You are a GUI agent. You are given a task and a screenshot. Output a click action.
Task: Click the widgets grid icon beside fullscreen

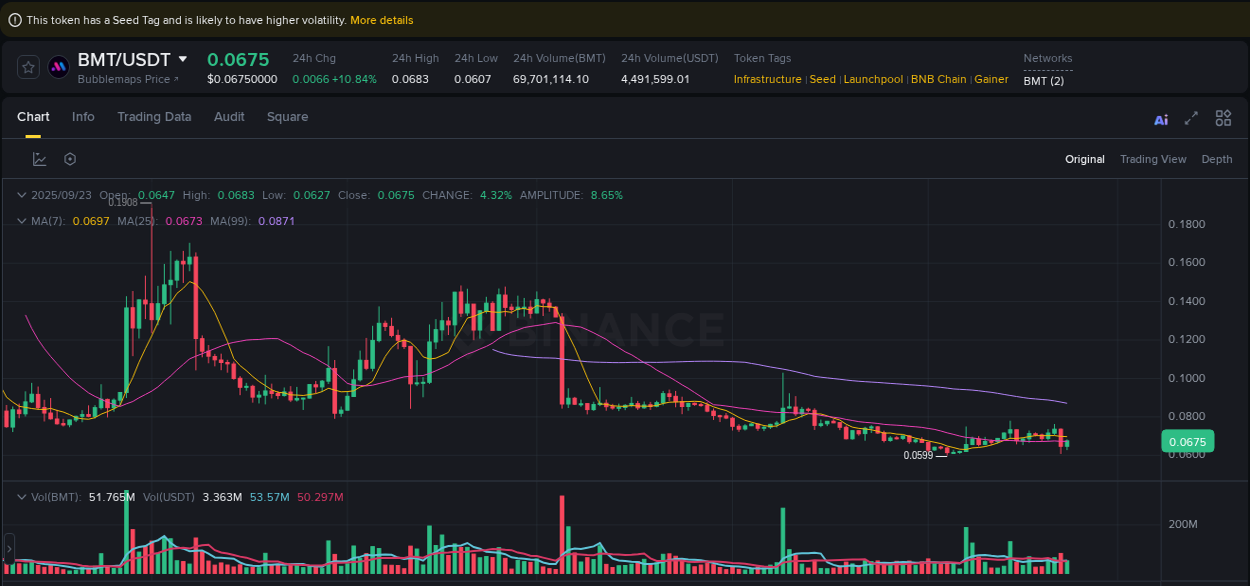click(1223, 118)
